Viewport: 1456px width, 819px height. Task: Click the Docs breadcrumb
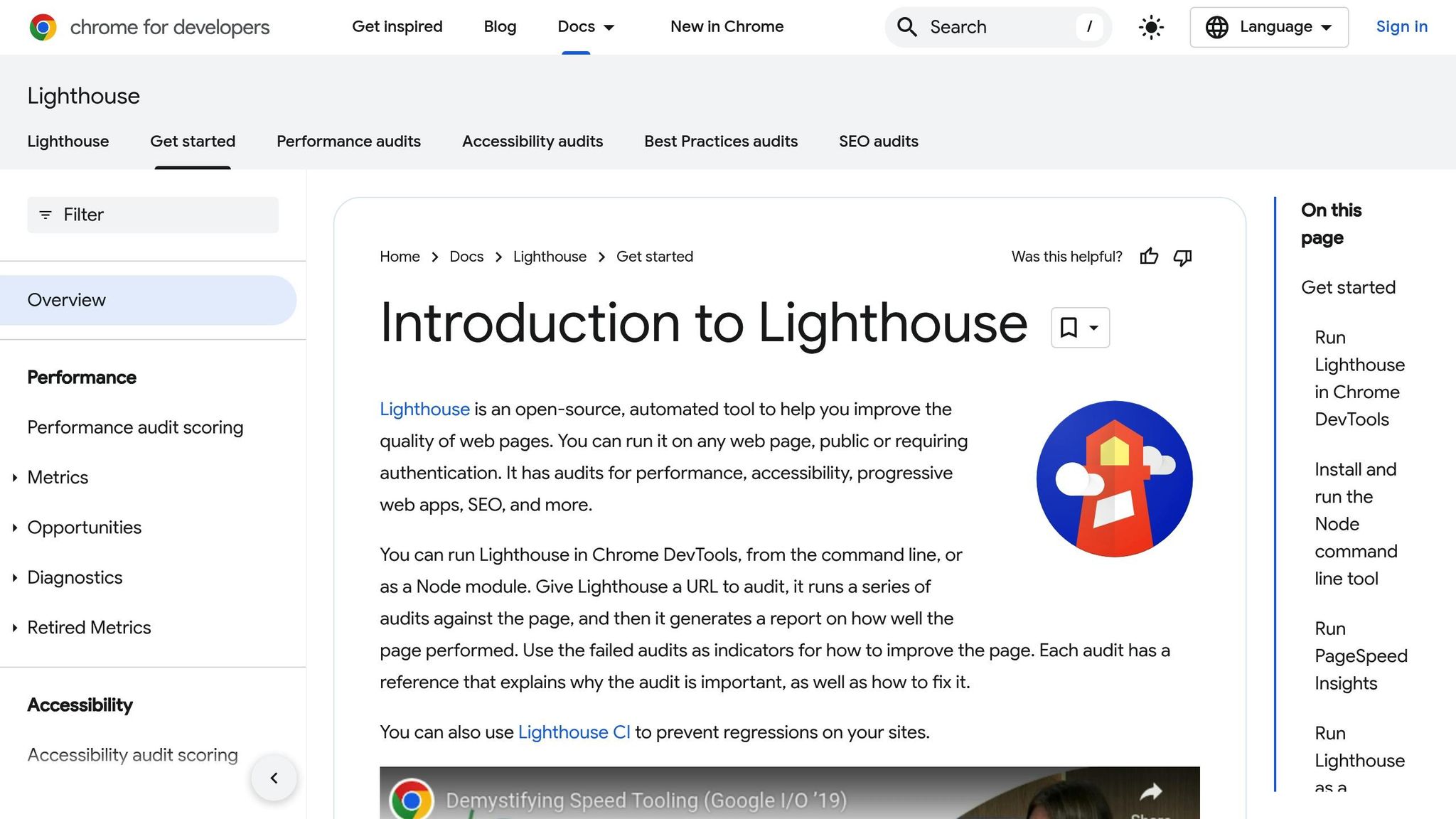466,257
